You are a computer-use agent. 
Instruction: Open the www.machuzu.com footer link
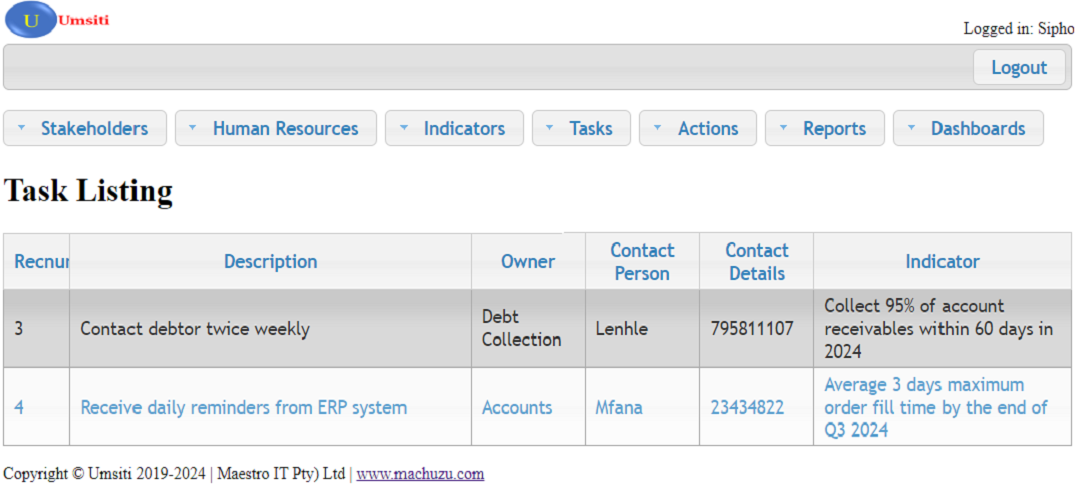pos(420,474)
